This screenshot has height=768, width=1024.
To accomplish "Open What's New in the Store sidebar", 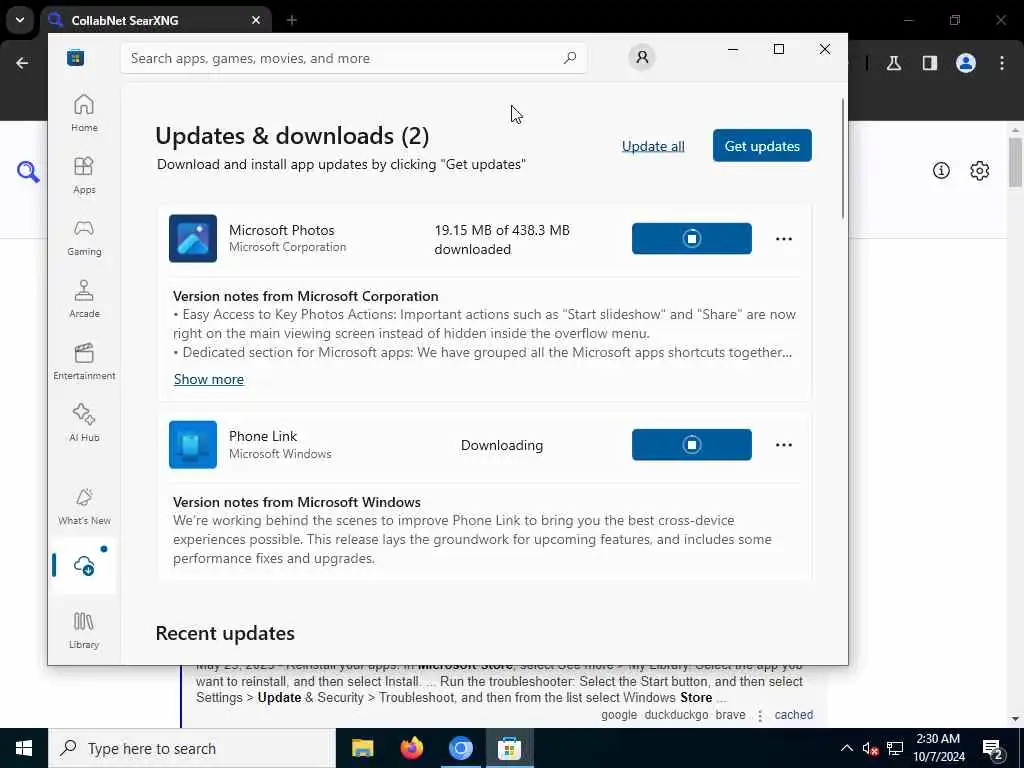I will (84, 506).
